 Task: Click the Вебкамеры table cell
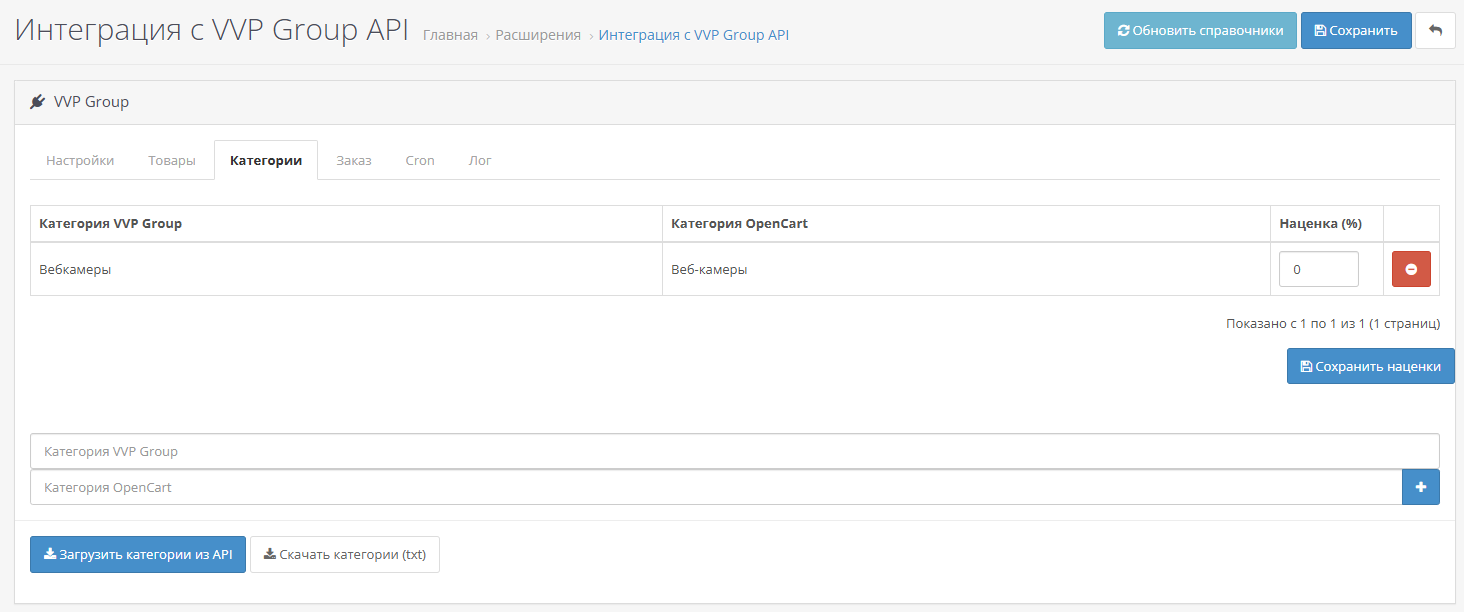(346, 269)
